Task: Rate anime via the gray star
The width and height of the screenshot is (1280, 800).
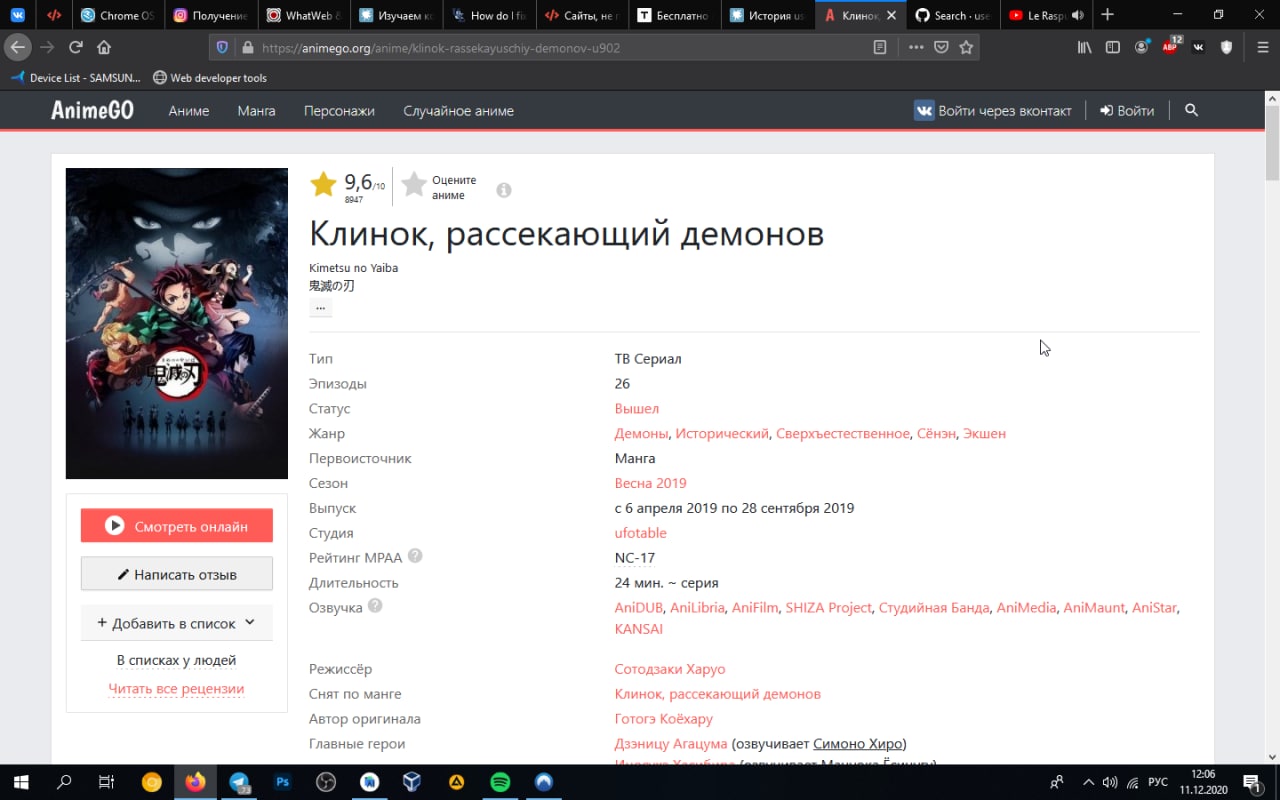Action: (414, 184)
